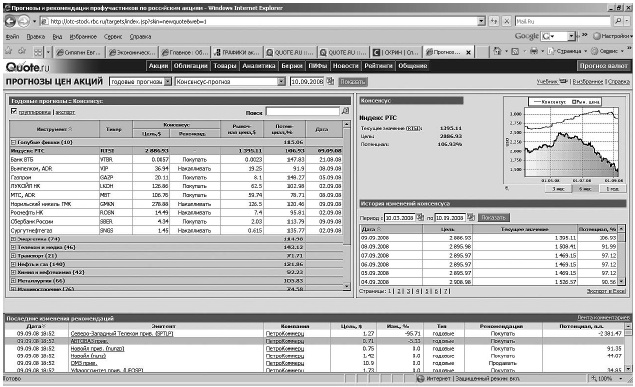Click the 6 мес chart period button
635x387 pixels.
point(585,189)
